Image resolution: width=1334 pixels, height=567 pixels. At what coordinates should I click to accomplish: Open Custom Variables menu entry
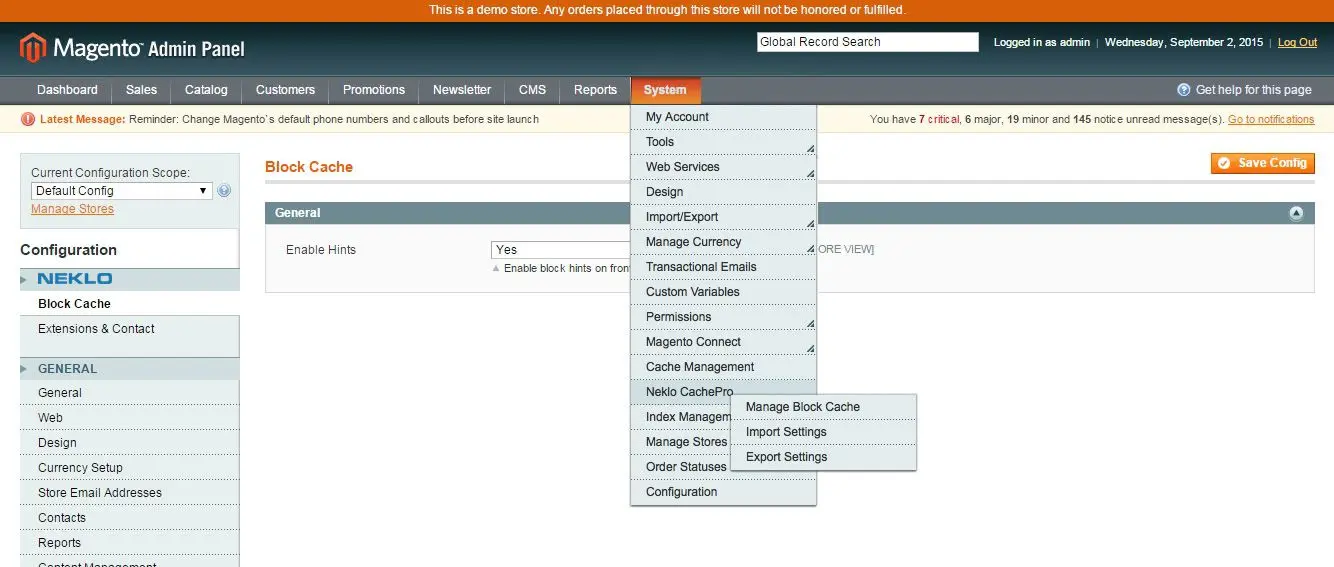723,292
